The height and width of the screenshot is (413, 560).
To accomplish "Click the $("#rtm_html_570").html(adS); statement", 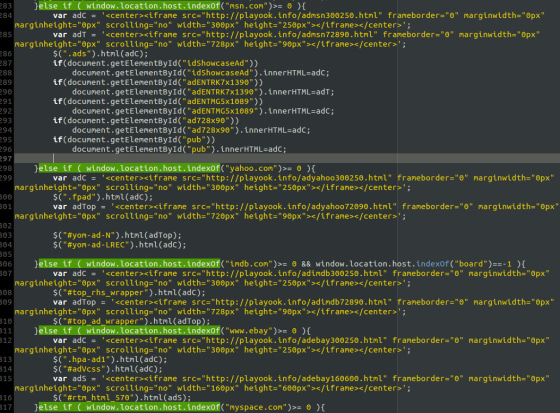I will pyautogui.click(x=122, y=398).
